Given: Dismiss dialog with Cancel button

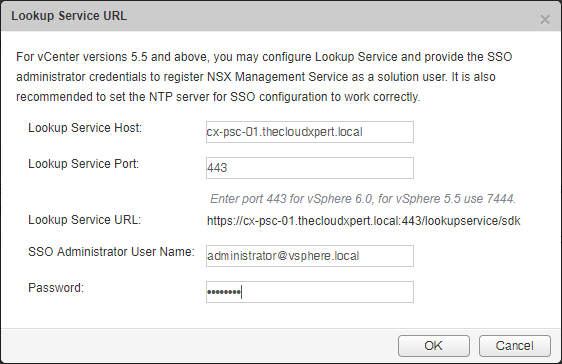Looking at the screenshot, I should pos(515,346).
